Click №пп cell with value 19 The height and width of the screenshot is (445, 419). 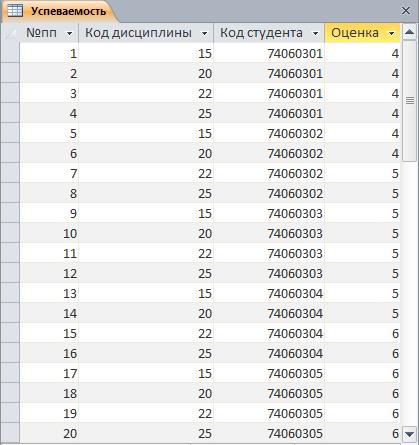coord(49,413)
